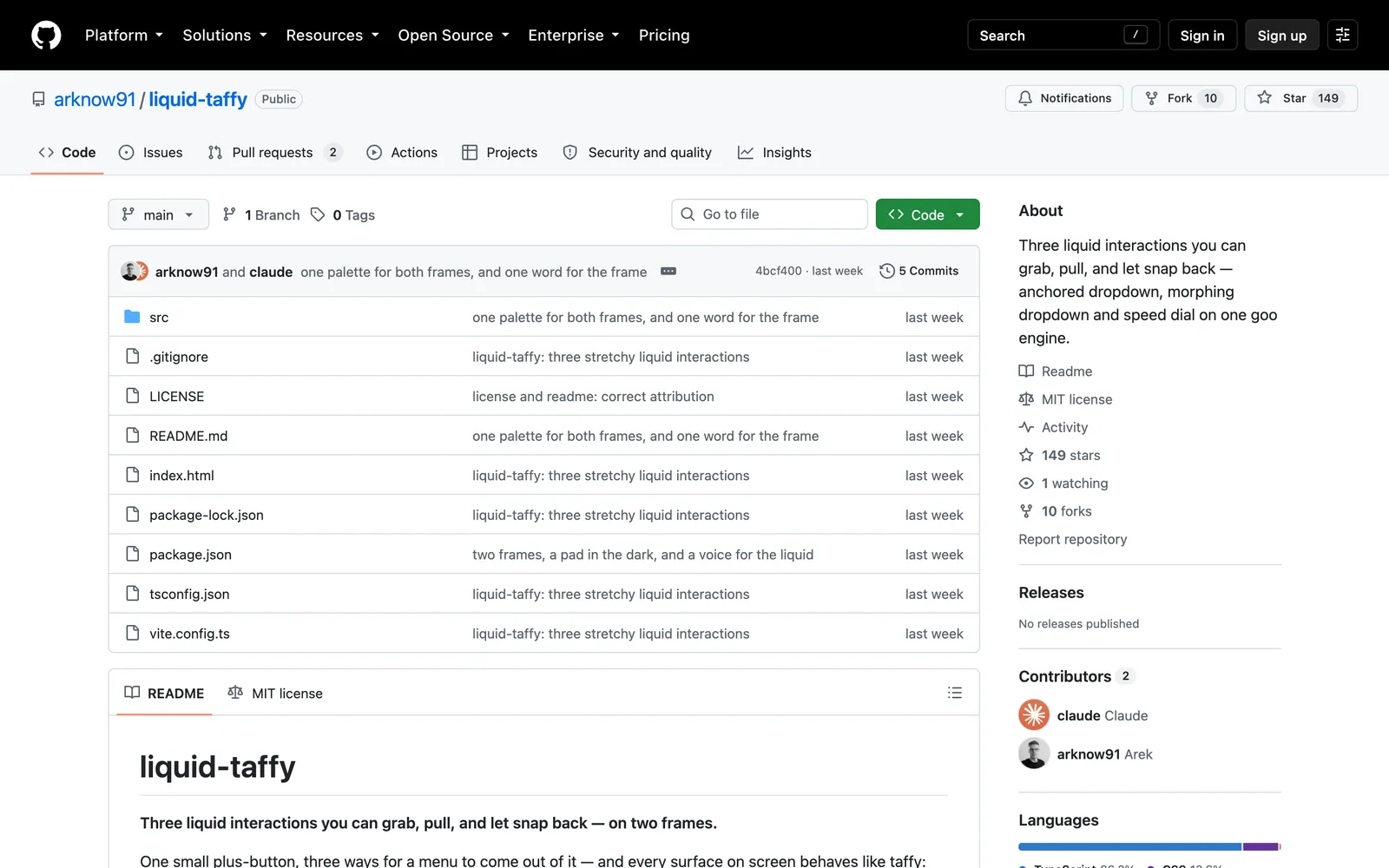Open the Activity link
This screenshot has height=868, width=1389.
[x=1053, y=427]
